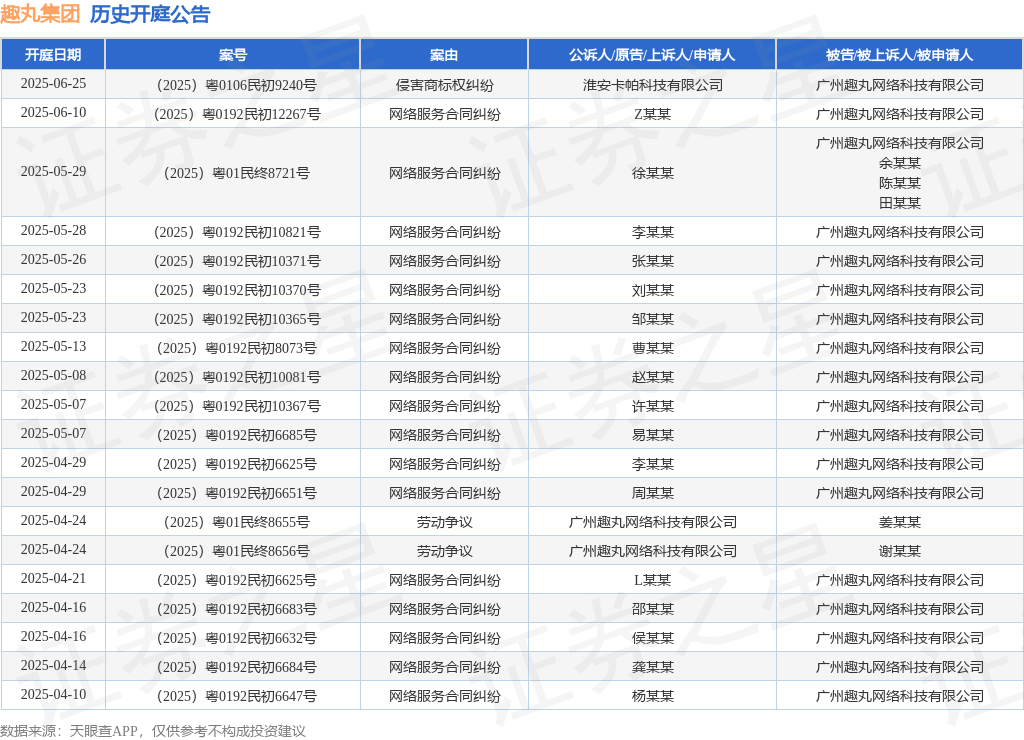1024x740 pixels.
Task: Click the 趣丸集团 title text
Action: click(40, 14)
